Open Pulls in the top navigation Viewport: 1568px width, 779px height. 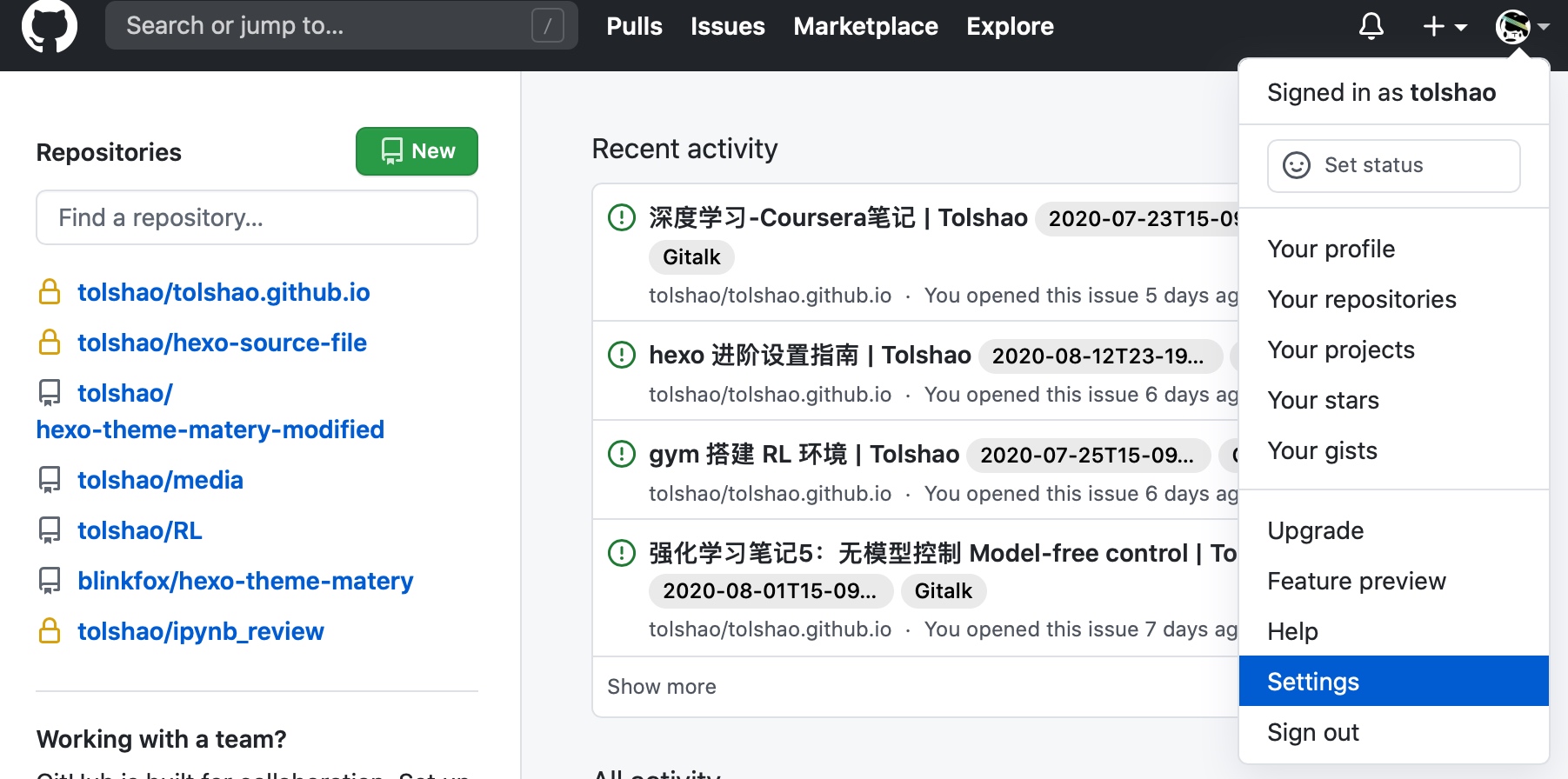click(x=634, y=27)
